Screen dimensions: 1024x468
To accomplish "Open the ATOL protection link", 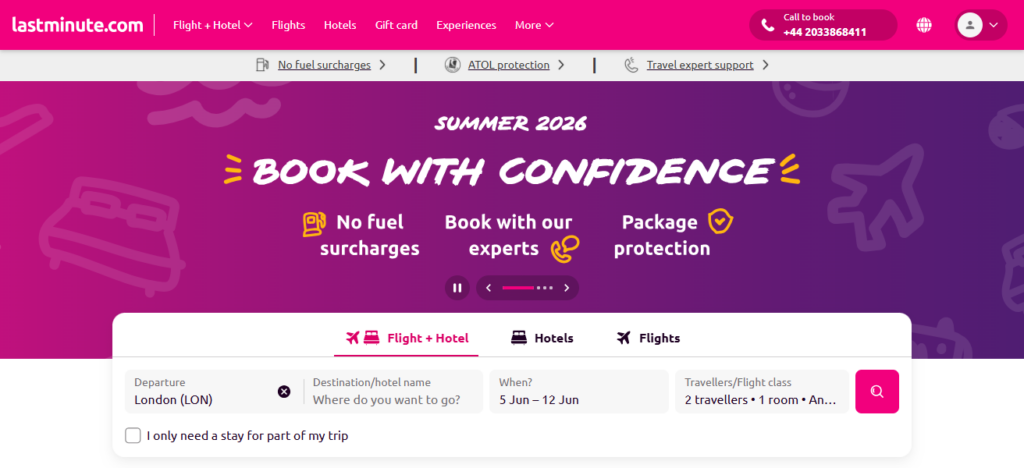I will [x=509, y=65].
